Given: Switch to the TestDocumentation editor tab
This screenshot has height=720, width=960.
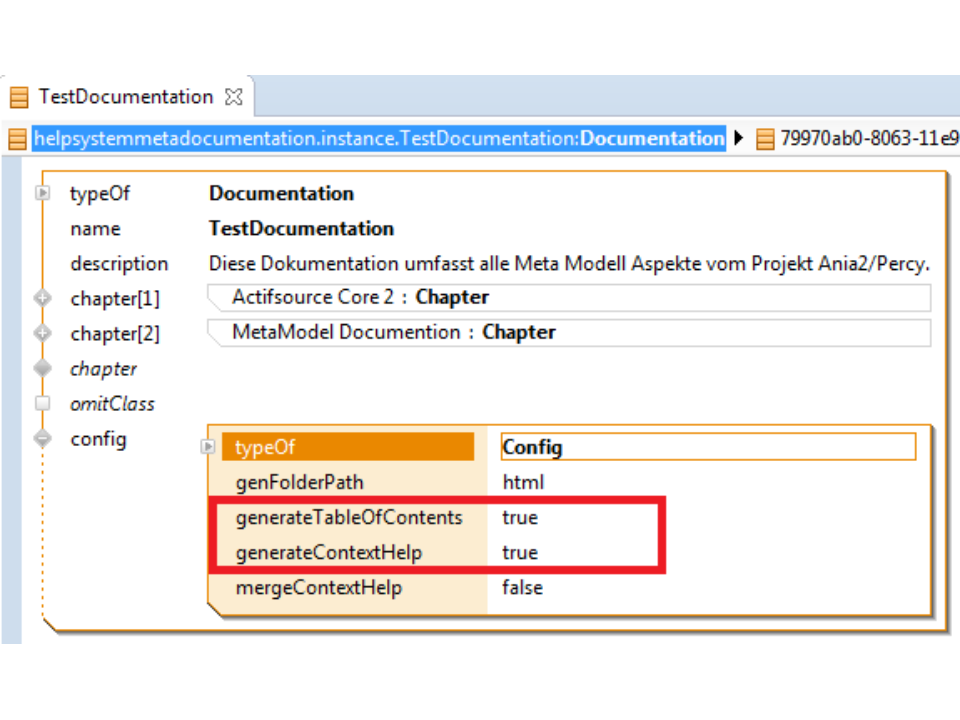Looking at the screenshot, I should tap(125, 97).
